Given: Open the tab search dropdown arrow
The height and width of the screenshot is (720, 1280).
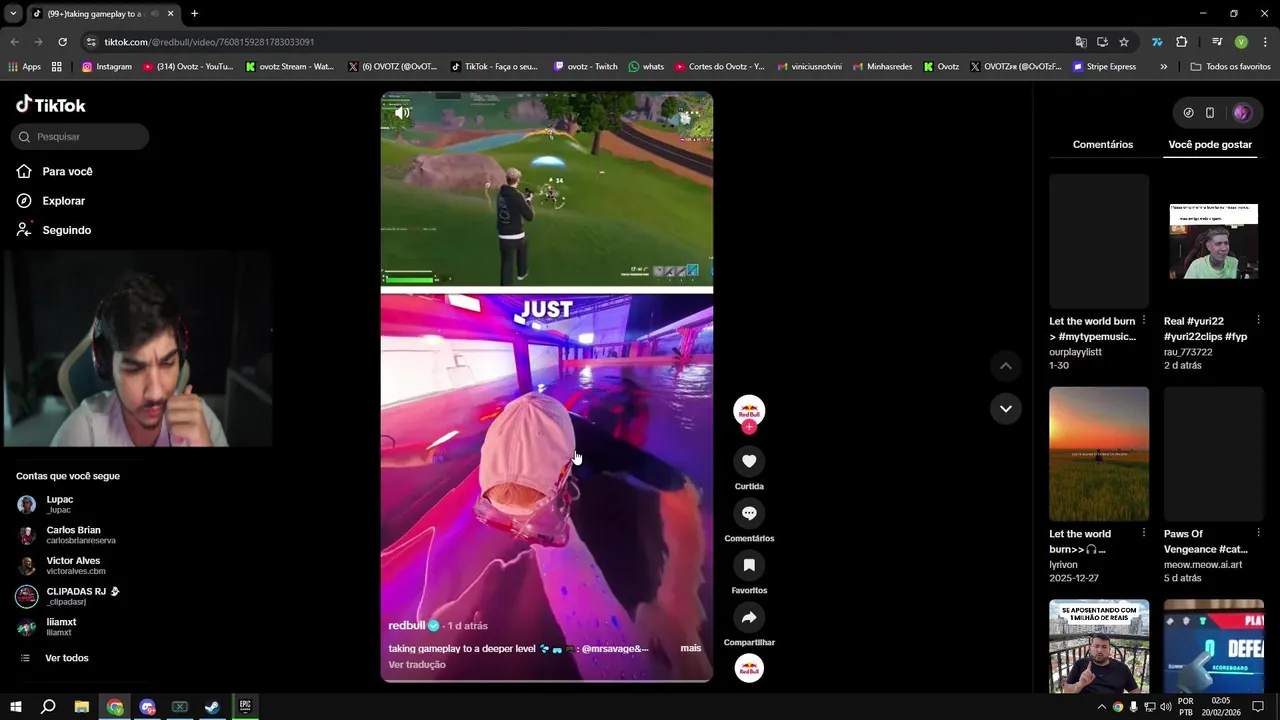Looking at the screenshot, I should tap(13, 14).
